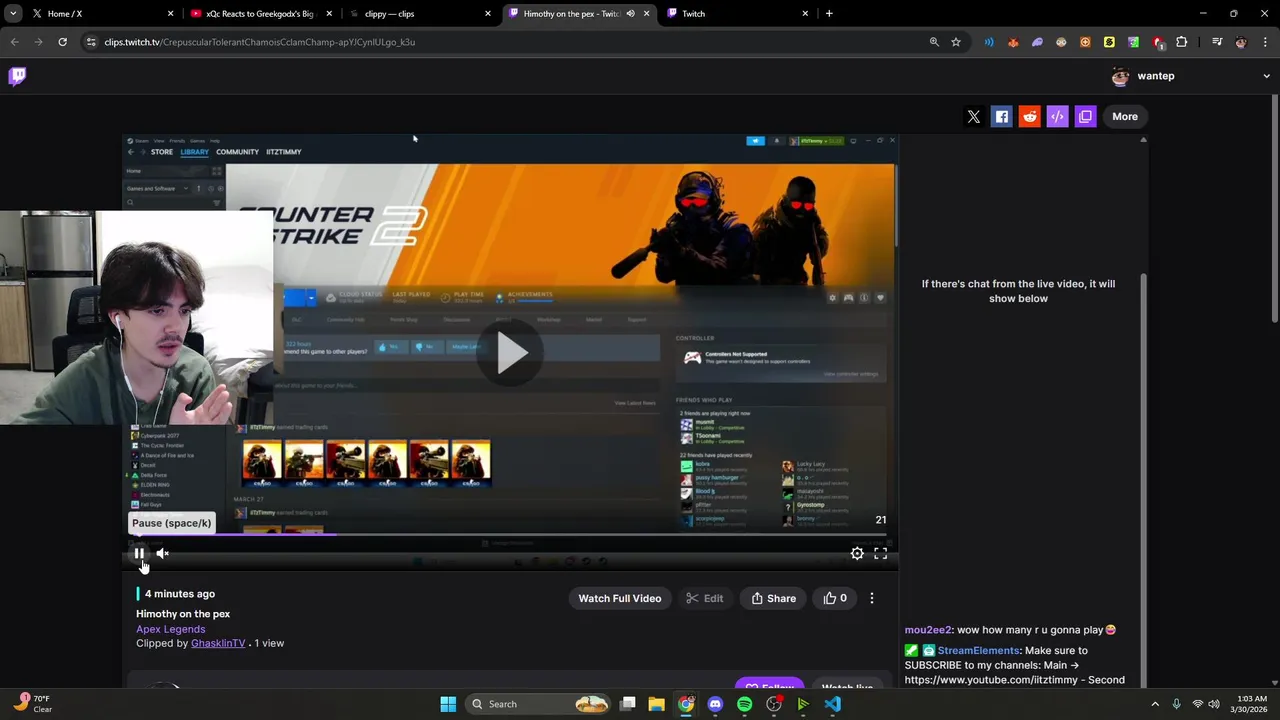Open the zoom magnifier in address bar
This screenshot has width=1280, height=720.
(934, 42)
